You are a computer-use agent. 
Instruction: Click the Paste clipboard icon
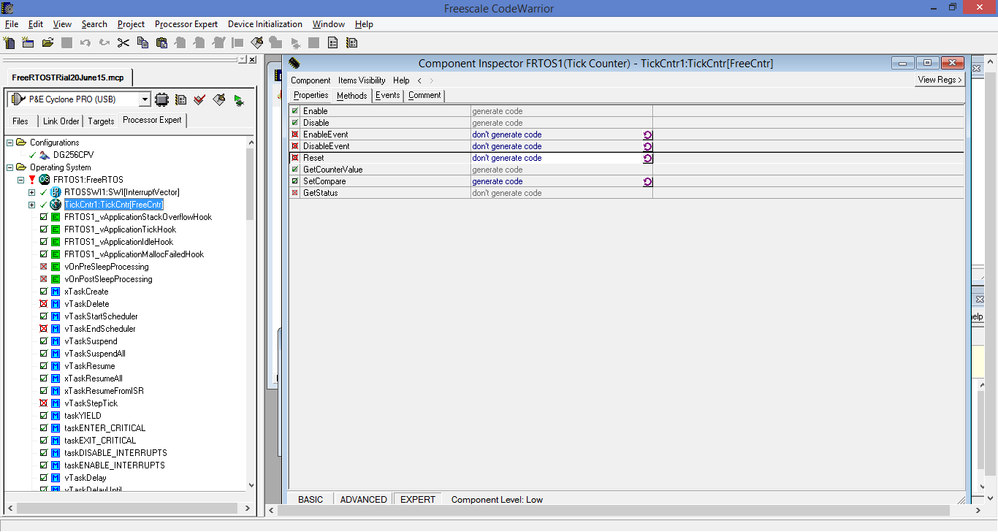pos(162,43)
